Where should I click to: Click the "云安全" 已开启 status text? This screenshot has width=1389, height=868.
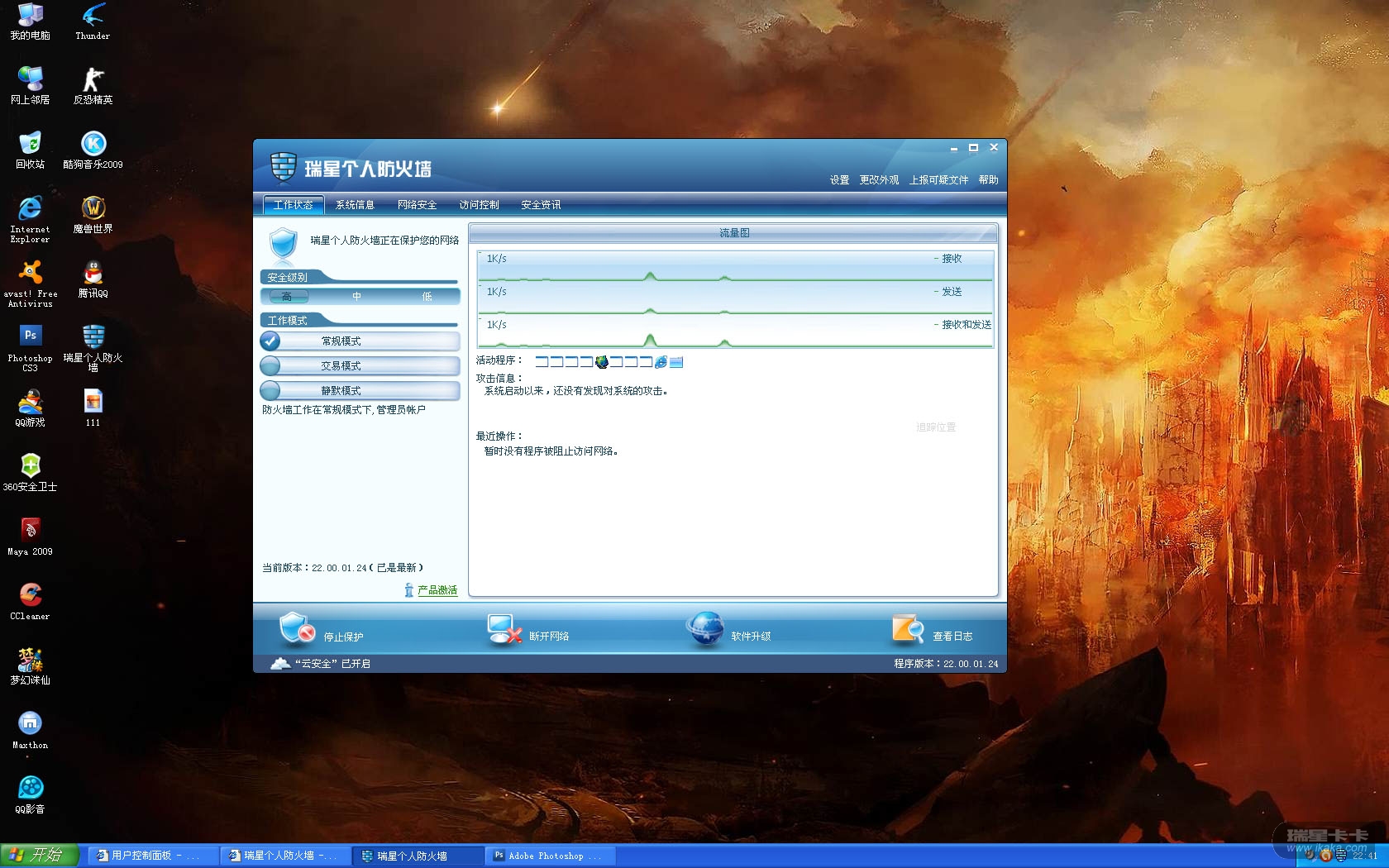[x=332, y=664]
